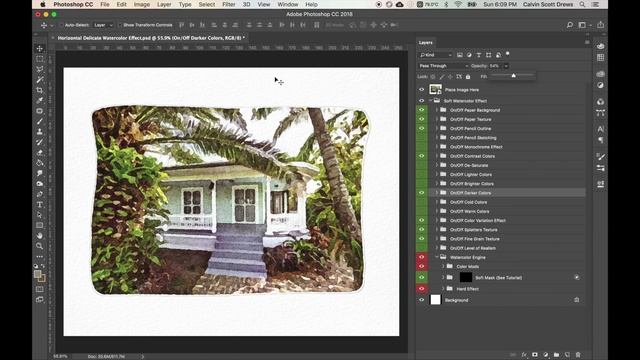Add a layer mask from panel bottom
The height and width of the screenshot is (360, 640).
coord(535,355)
